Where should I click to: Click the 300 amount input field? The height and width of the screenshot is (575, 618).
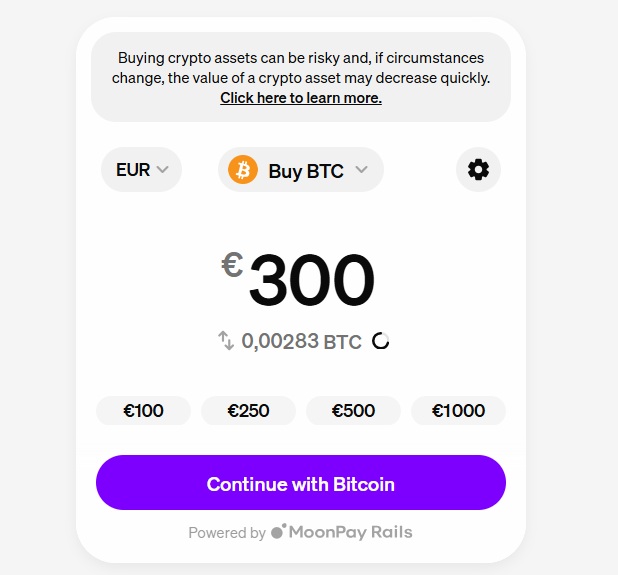311,280
